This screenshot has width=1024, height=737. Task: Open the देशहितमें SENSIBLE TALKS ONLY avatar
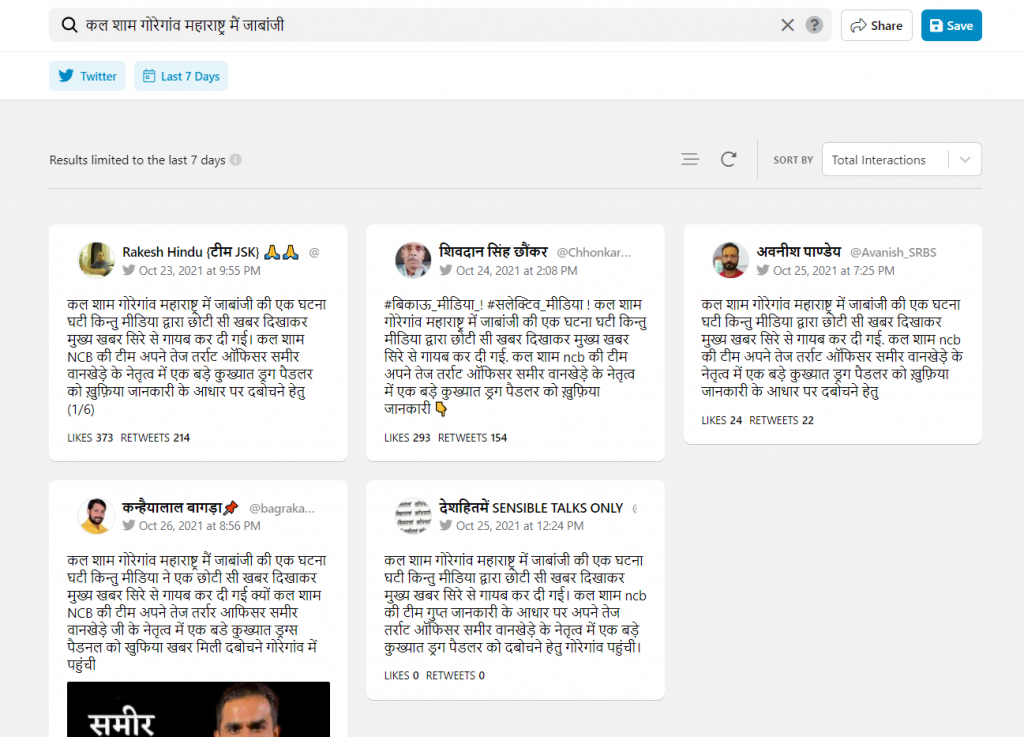point(413,516)
